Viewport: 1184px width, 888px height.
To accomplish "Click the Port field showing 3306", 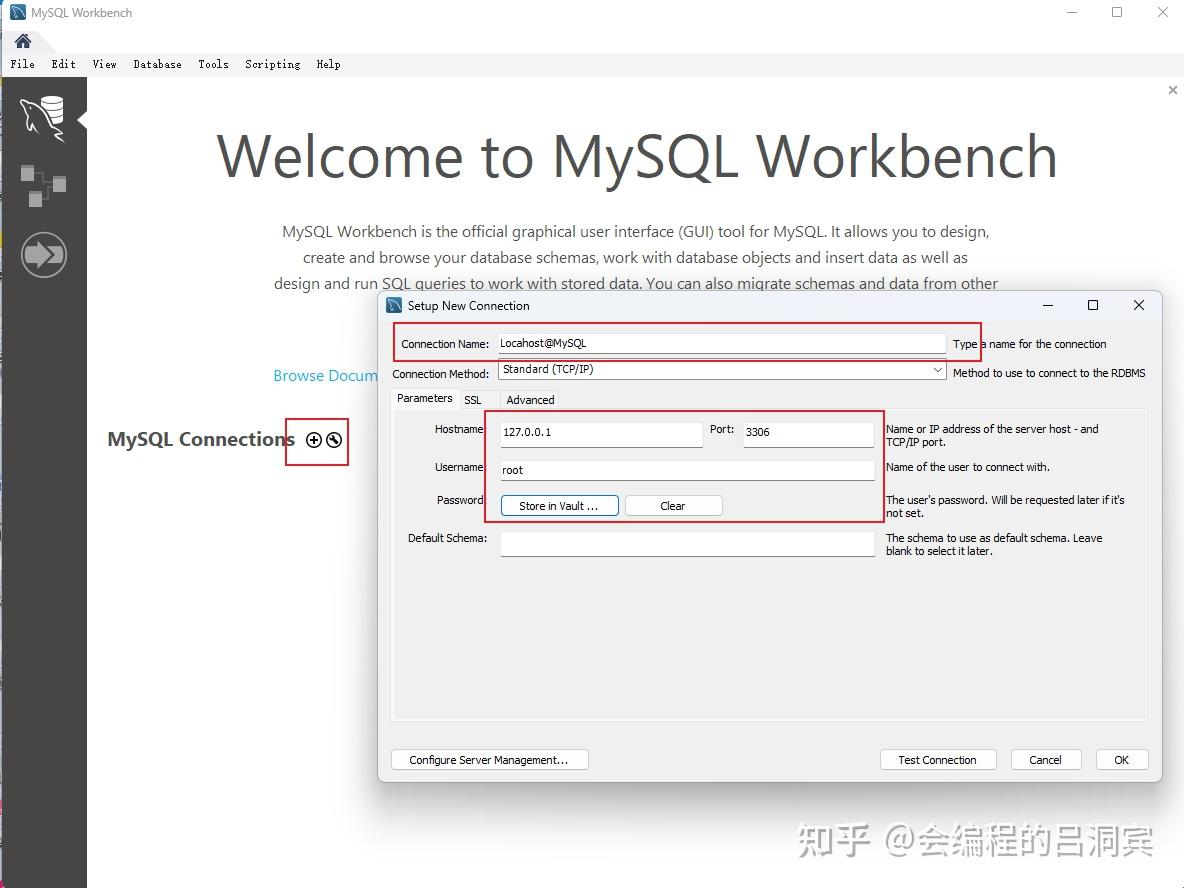I will click(809, 433).
